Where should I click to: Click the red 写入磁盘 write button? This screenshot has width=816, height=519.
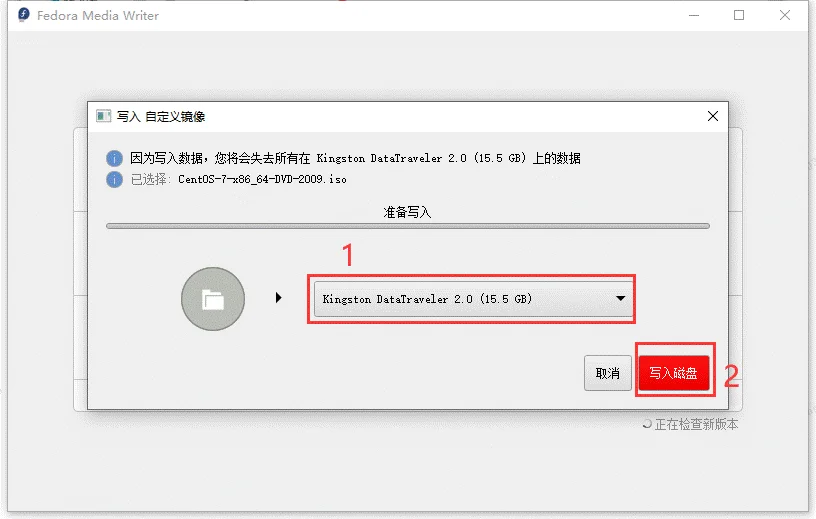(x=673, y=373)
